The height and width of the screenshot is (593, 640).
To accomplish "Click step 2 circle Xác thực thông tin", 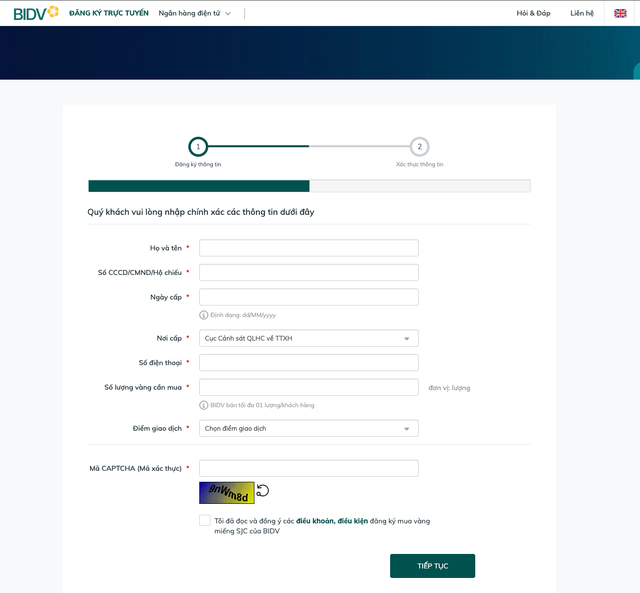I will (419, 147).
